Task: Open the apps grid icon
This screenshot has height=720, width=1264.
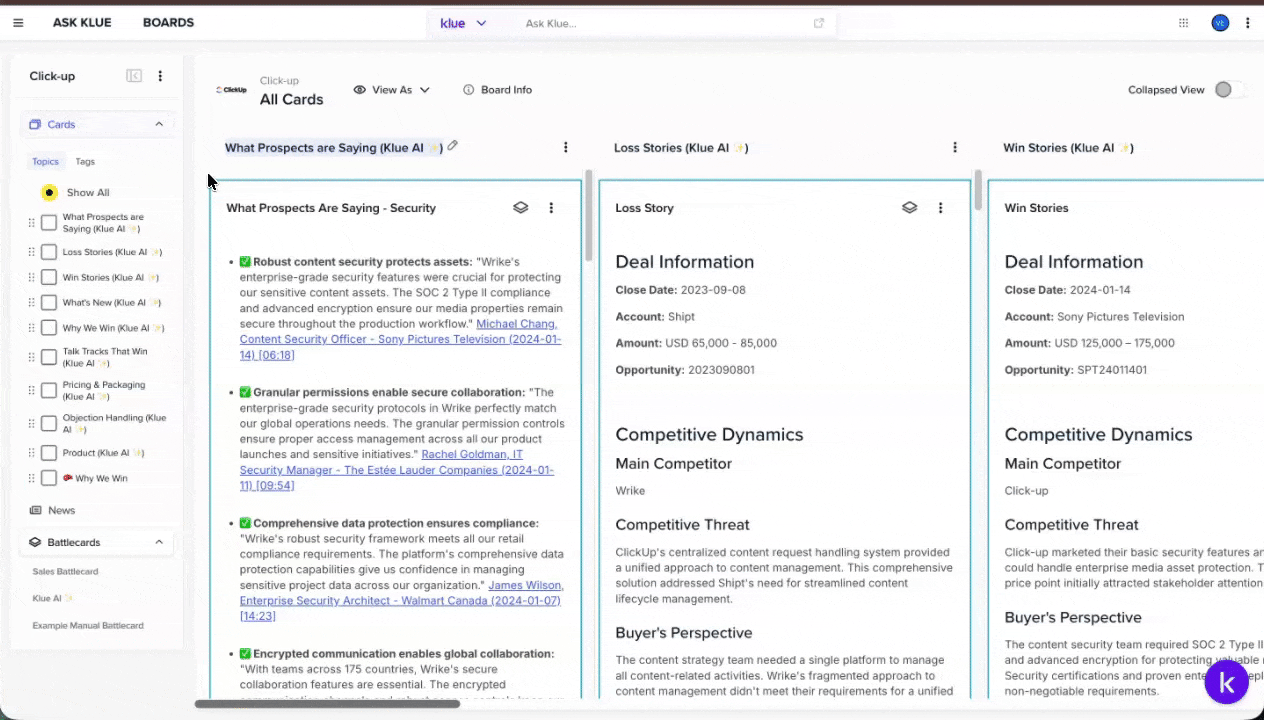Action: [x=1184, y=23]
